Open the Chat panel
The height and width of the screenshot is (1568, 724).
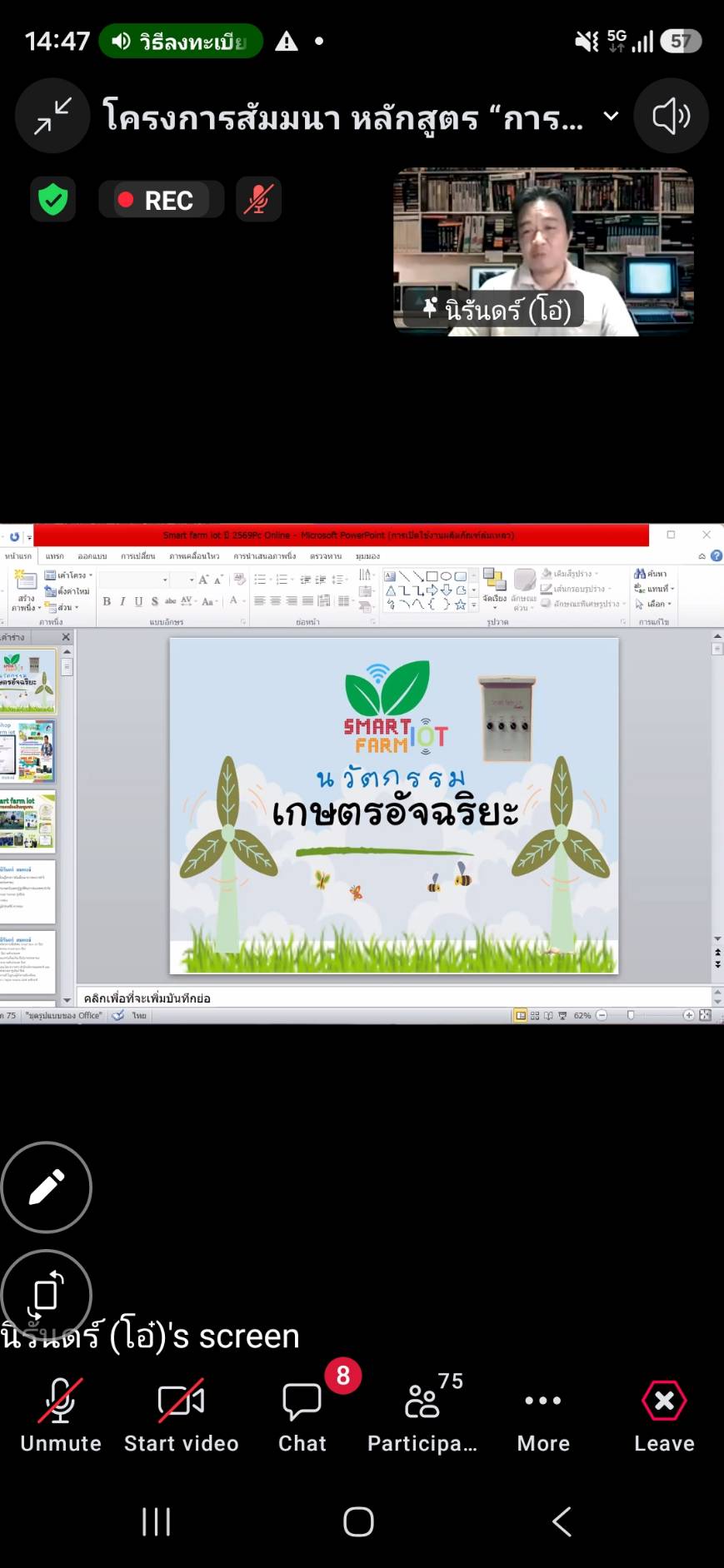[x=302, y=1415]
